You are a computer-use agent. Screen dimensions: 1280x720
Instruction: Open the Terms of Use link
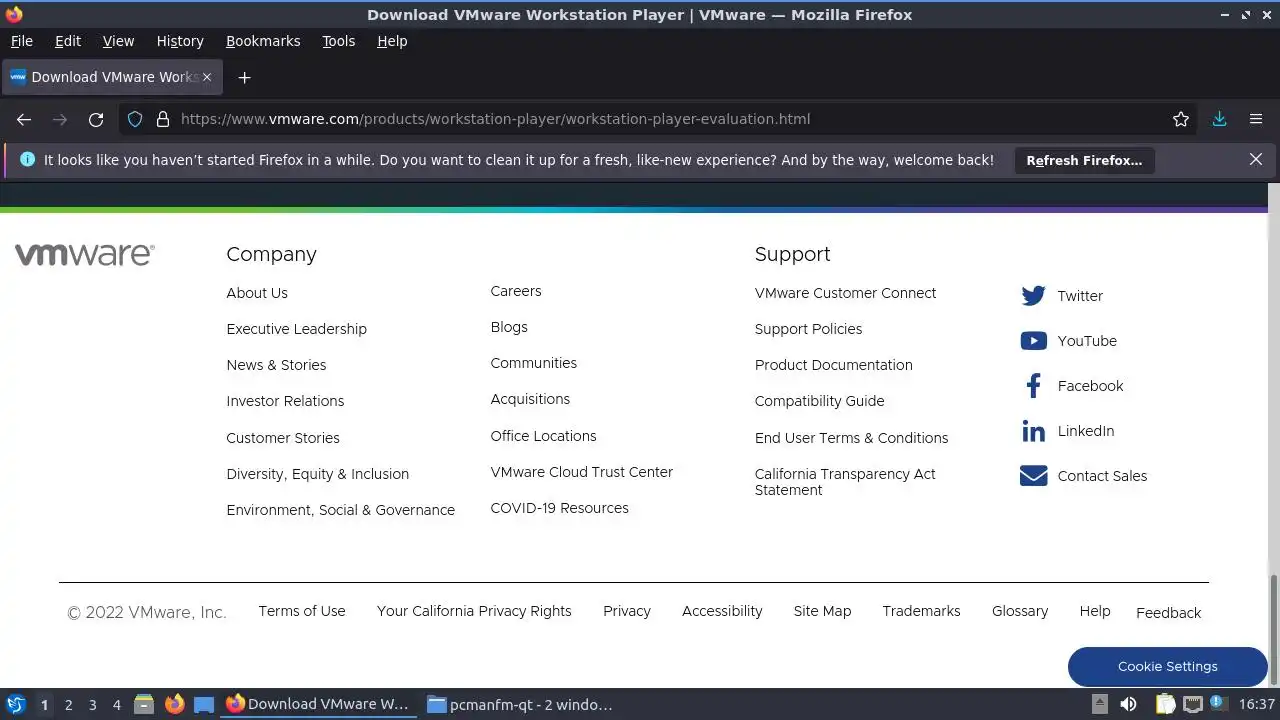[x=302, y=611]
